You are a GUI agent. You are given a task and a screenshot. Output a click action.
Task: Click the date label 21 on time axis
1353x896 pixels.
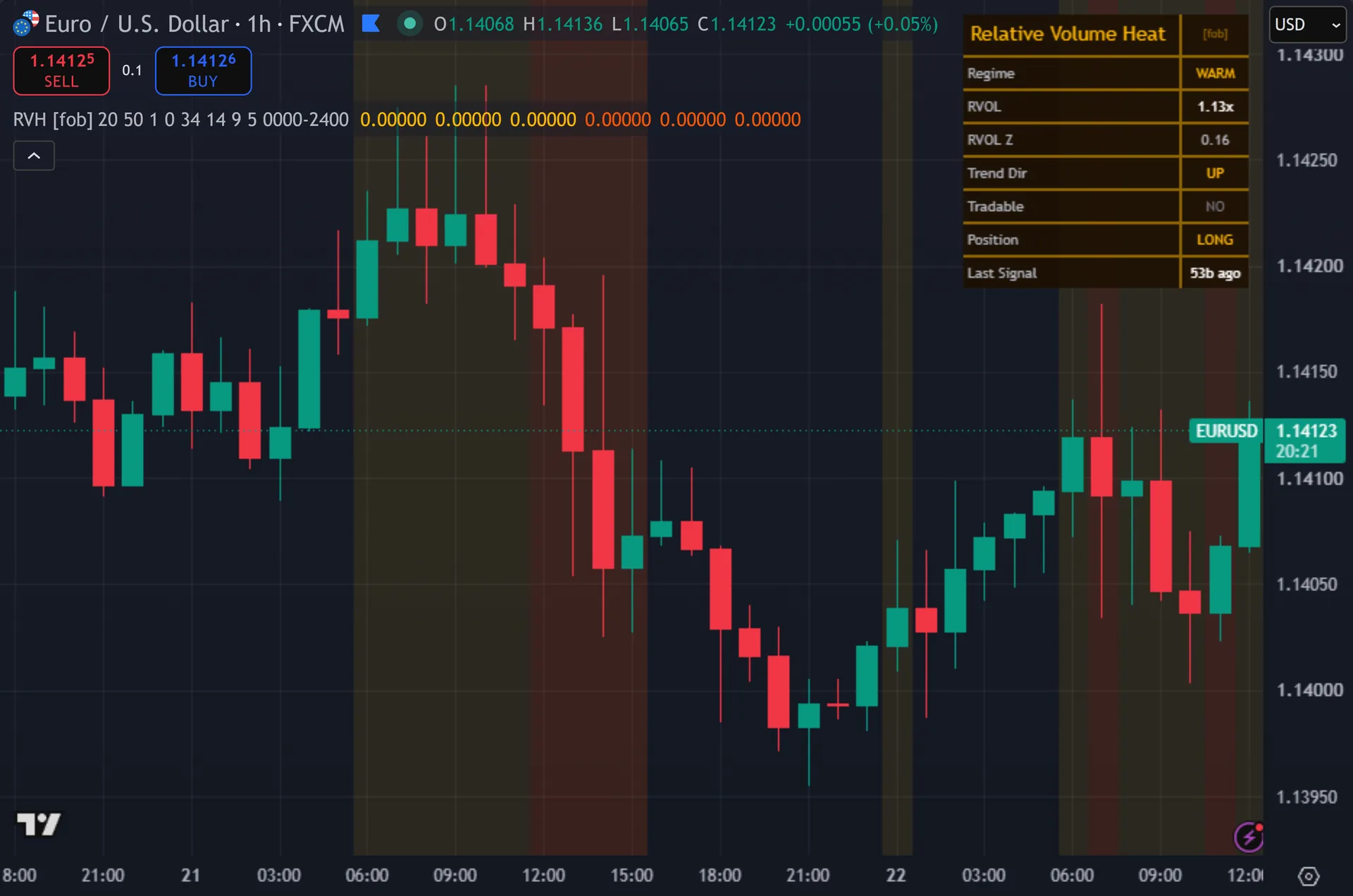pyautogui.click(x=190, y=876)
